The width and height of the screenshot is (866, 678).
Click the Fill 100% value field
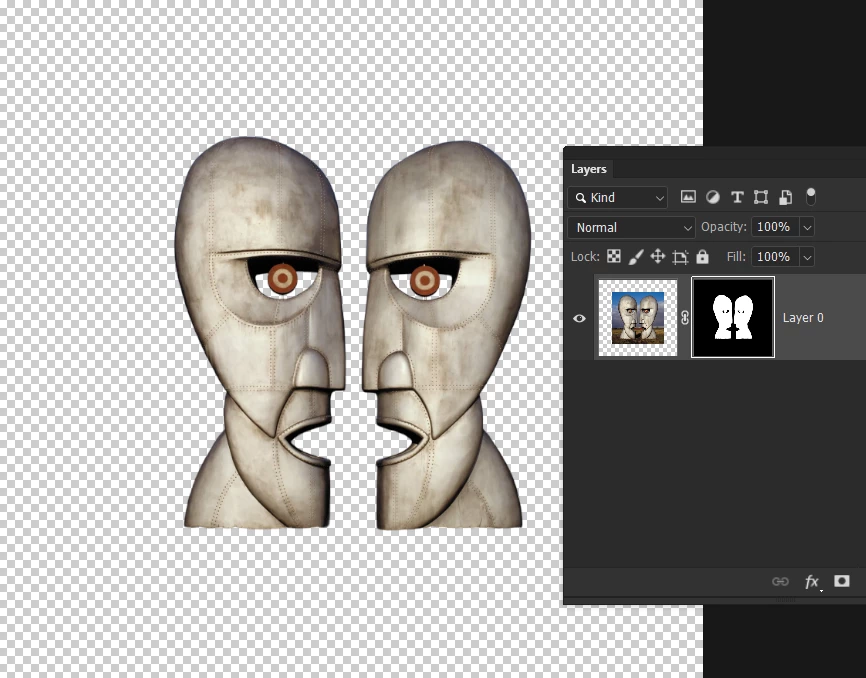[775, 257]
